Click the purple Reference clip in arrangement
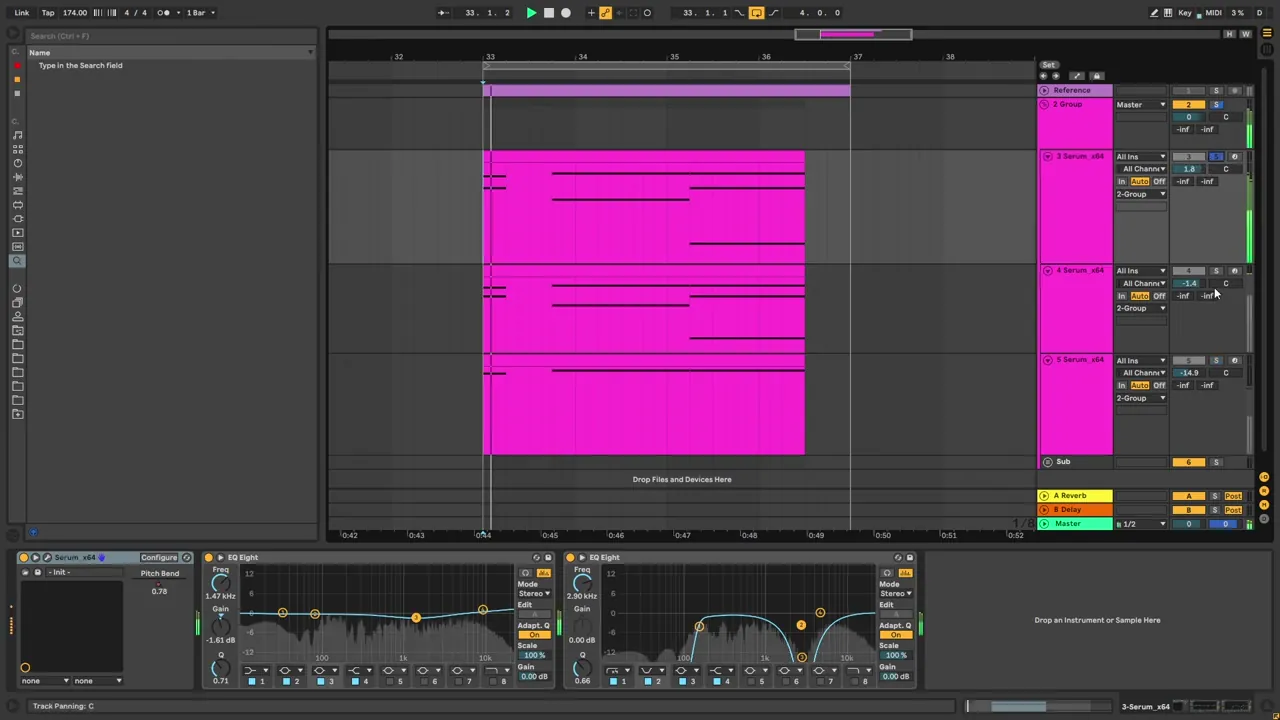 pos(667,91)
